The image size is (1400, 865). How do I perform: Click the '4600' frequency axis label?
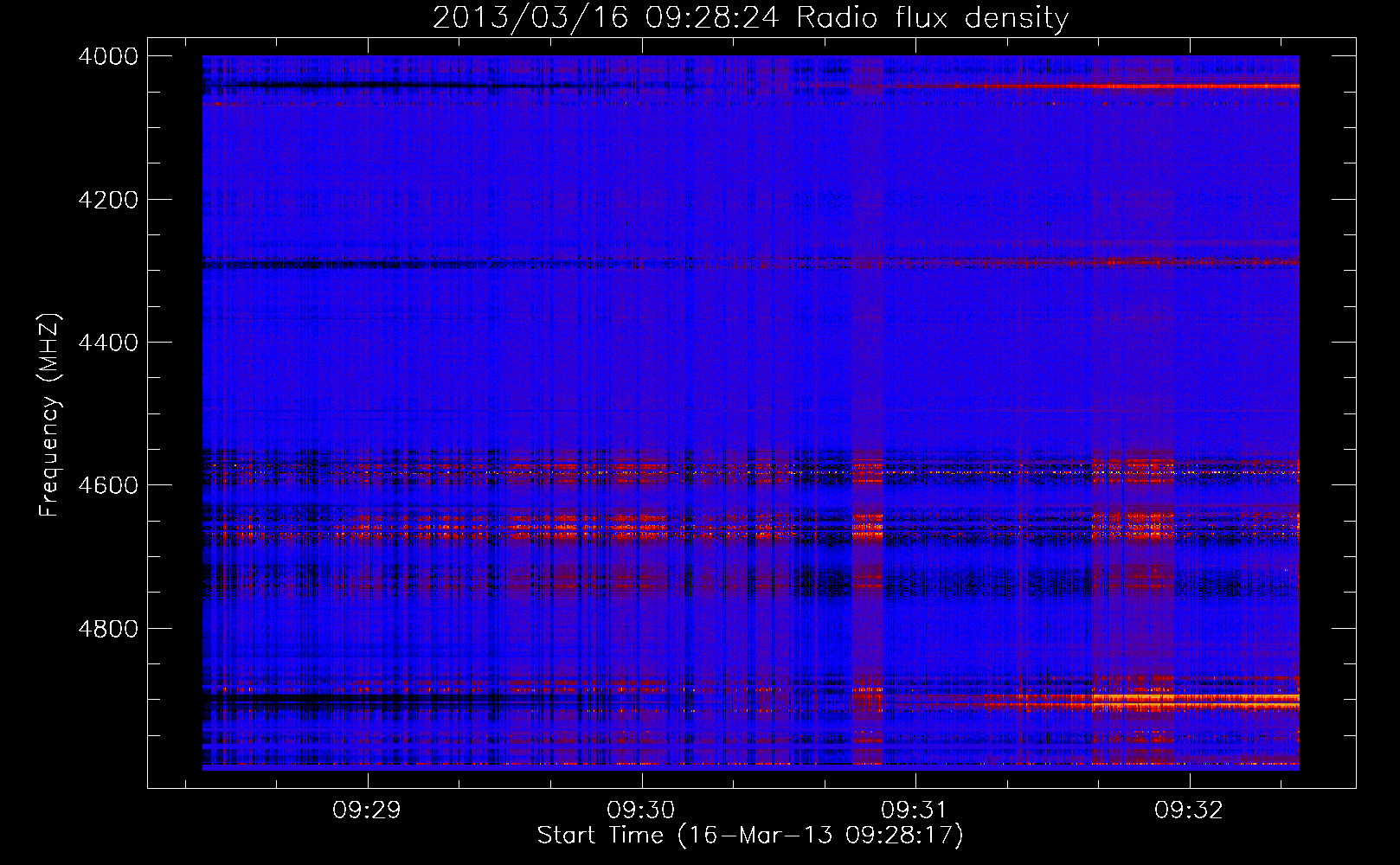click(108, 485)
